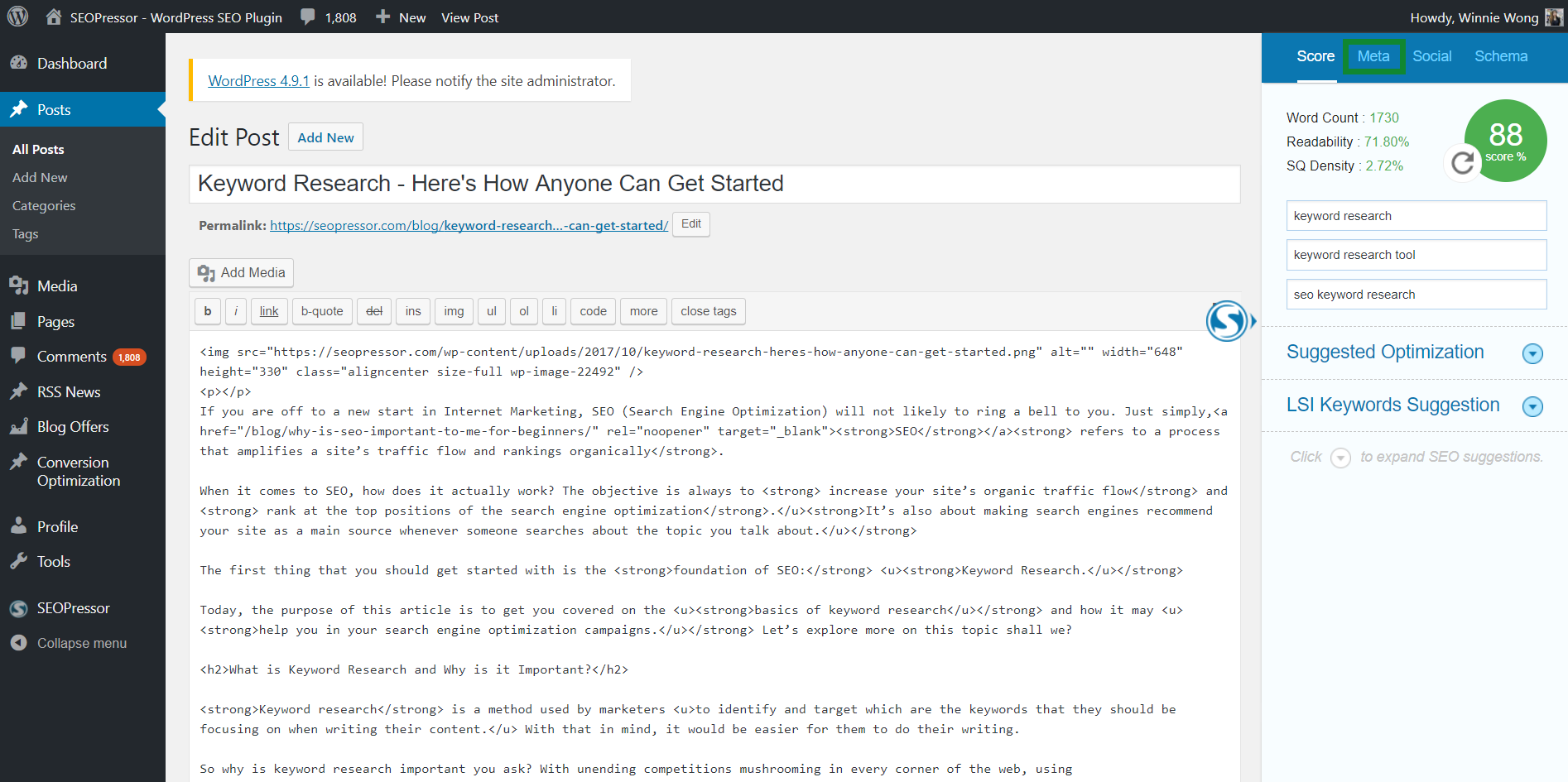Click the site home icon in the admin bar
Screen dimensions: 1568x782
54,17
